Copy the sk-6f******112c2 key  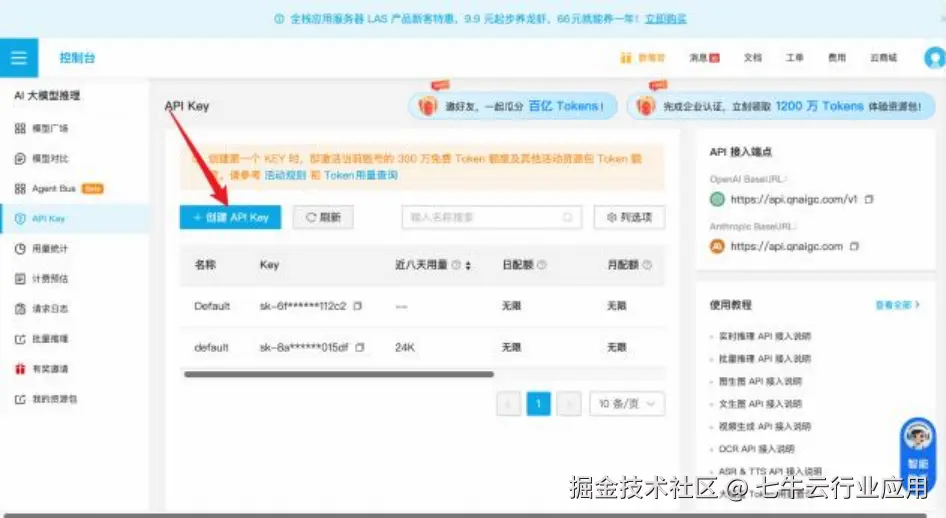tap(358, 306)
